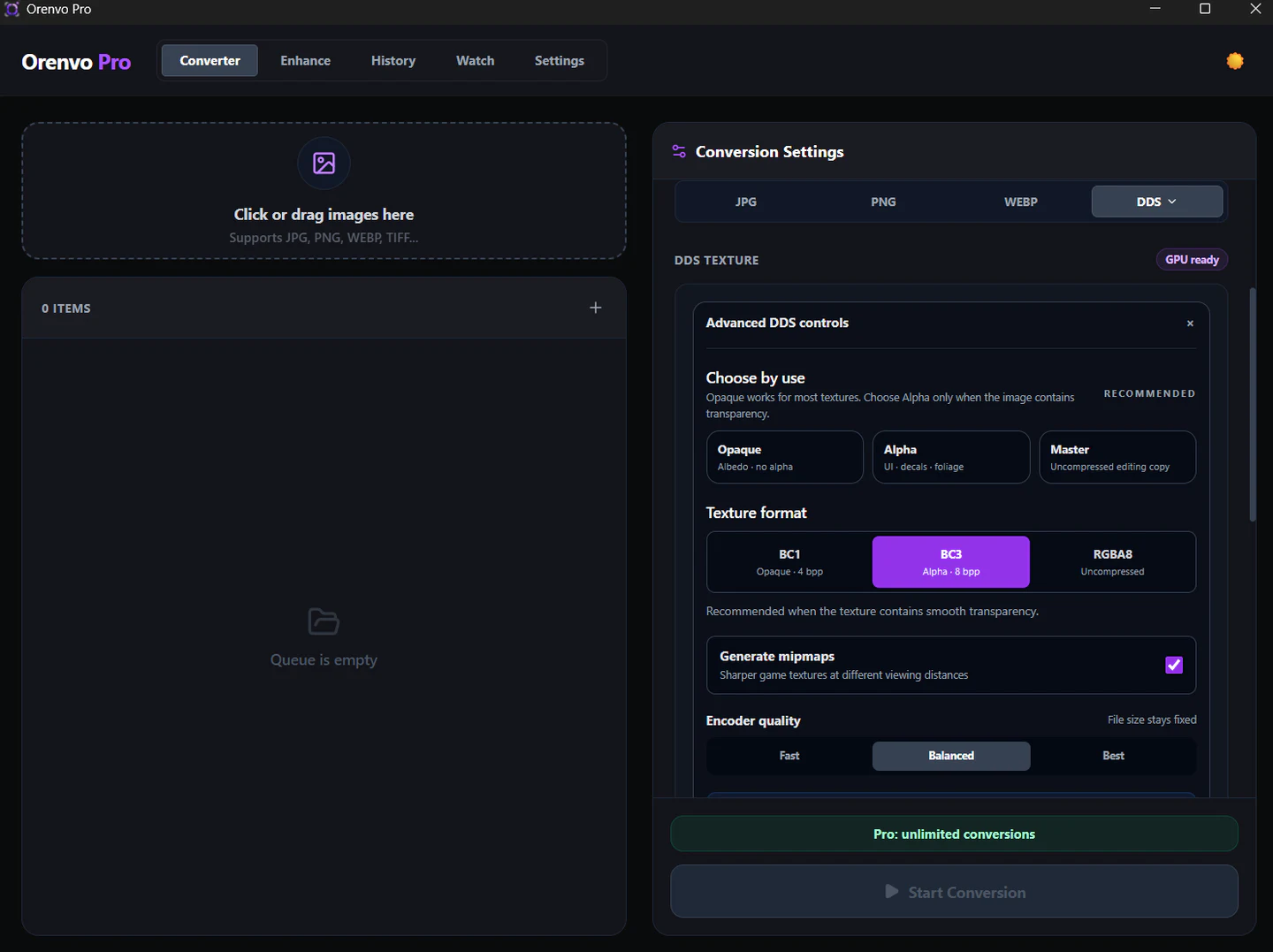
Task: Click the Conversion Settings sliders icon
Action: pos(679,151)
